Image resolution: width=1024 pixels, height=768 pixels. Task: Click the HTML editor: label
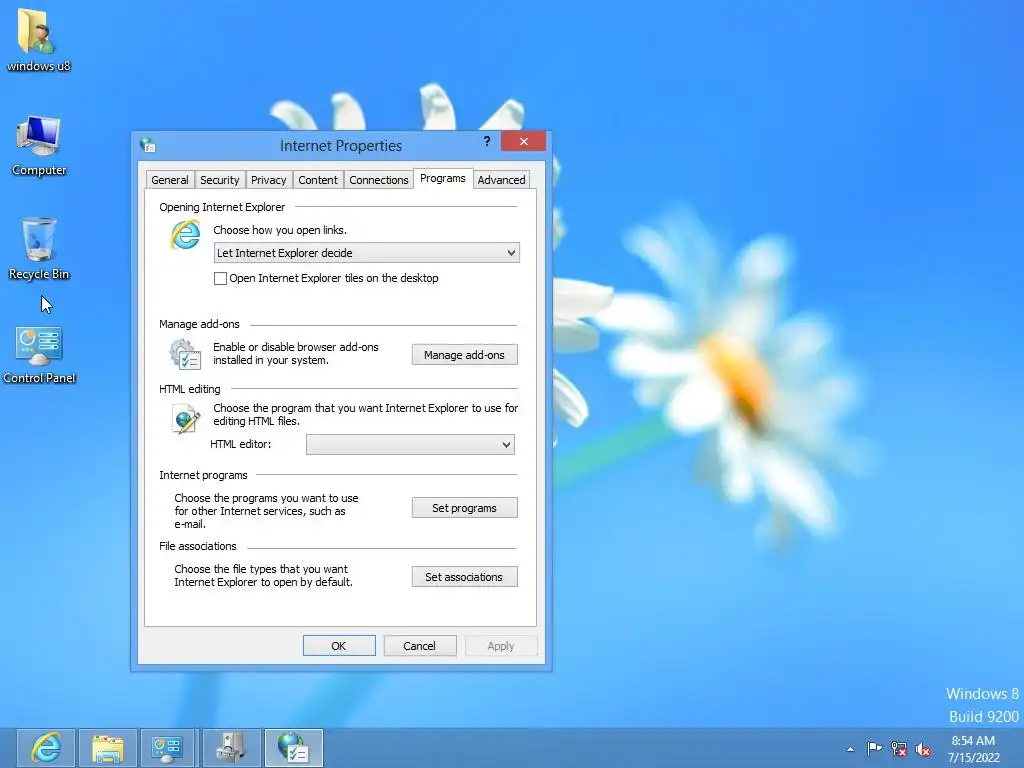point(240,444)
